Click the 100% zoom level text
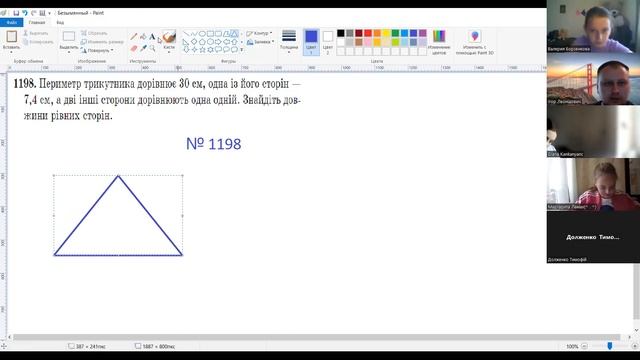Image resolution: width=640 pixels, height=360 pixels. tap(572, 346)
